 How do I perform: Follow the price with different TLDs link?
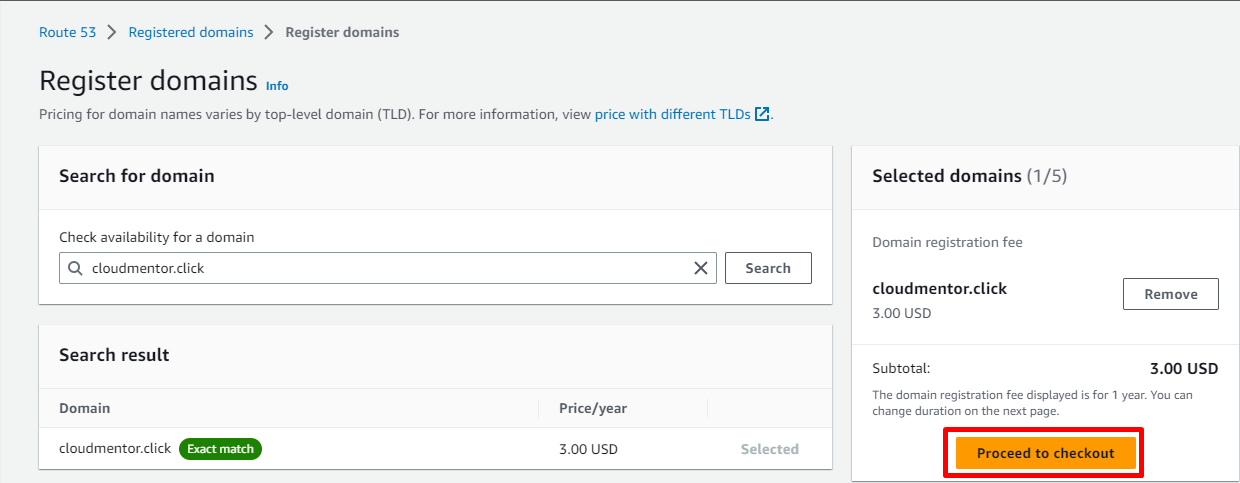(672, 114)
